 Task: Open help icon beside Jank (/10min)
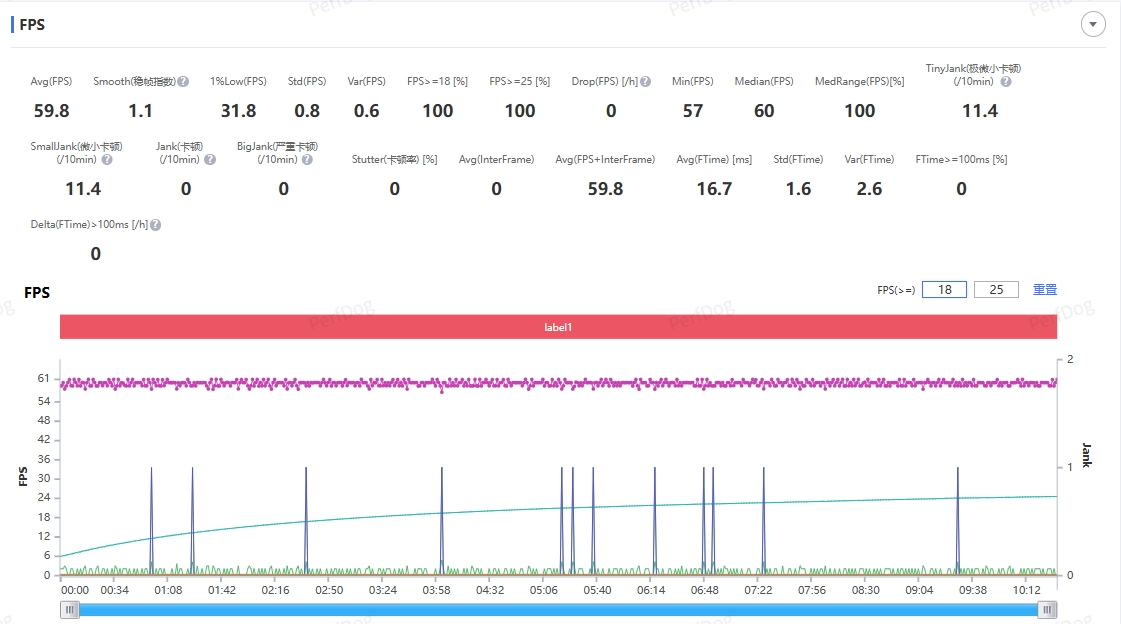[210, 159]
